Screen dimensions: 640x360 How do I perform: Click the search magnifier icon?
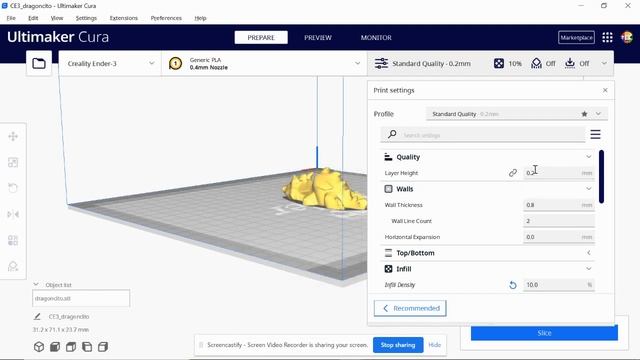[x=392, y=134]
